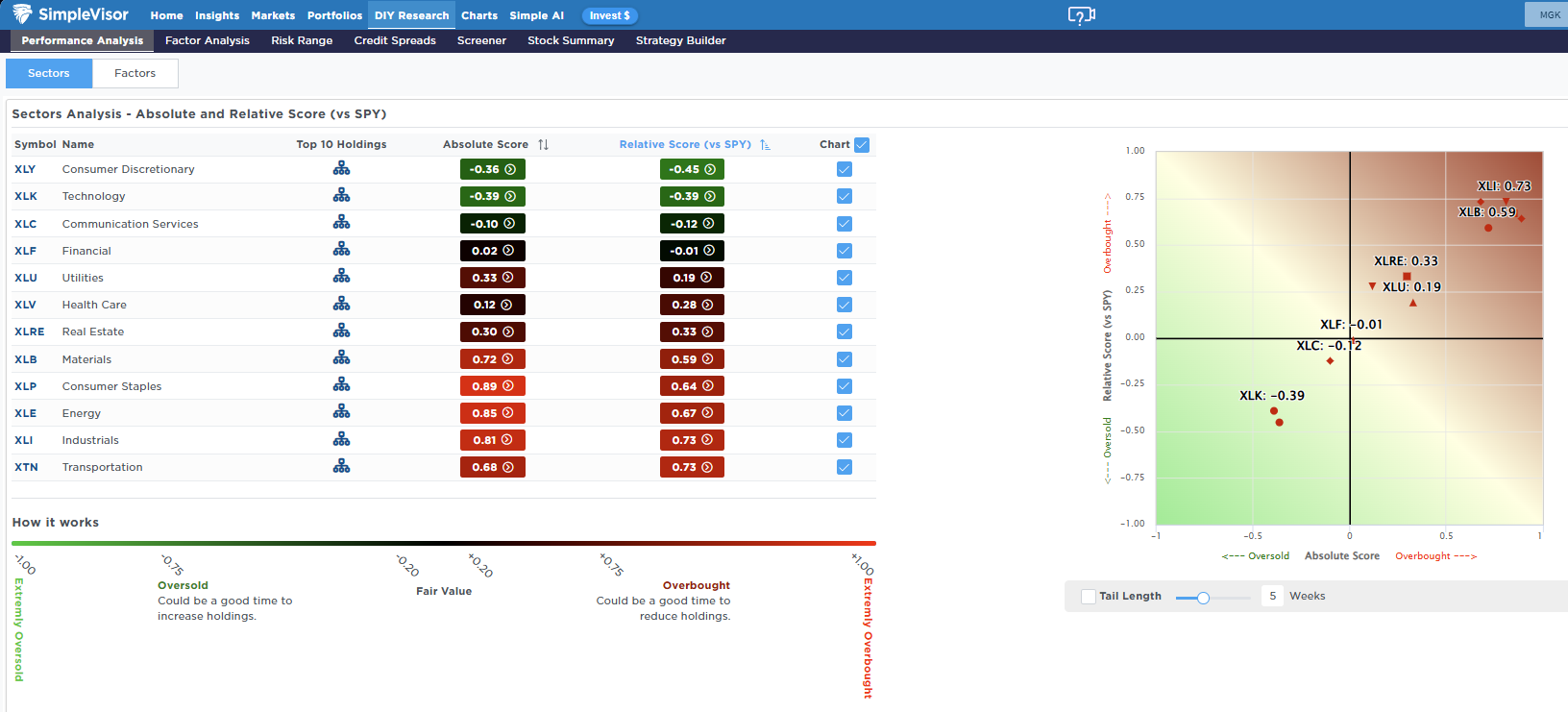1568x712 pixels.
Task: Show holdings icon for Energy XLE row
Action: click(341, 413)
